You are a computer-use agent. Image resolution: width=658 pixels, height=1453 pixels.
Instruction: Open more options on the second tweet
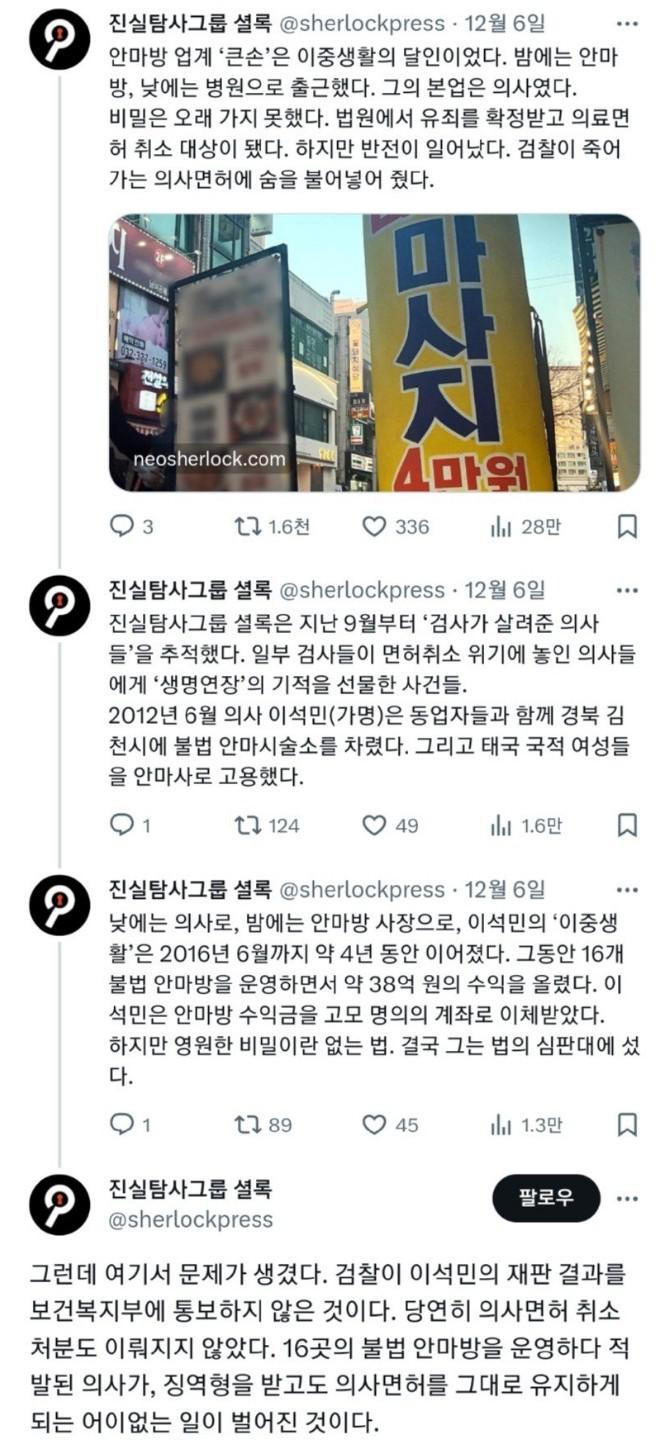627,590
